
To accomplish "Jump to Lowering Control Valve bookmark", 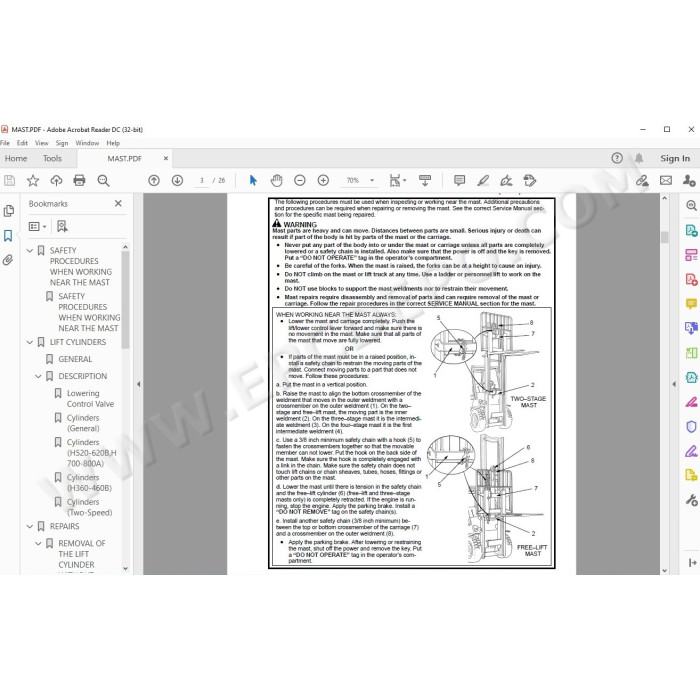I will click(90, 398).
